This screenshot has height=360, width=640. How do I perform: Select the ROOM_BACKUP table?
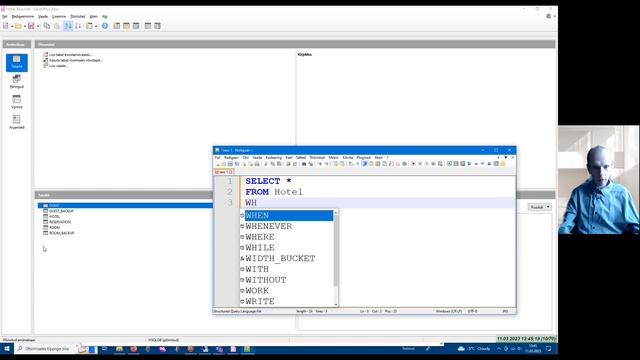[58, 233]
